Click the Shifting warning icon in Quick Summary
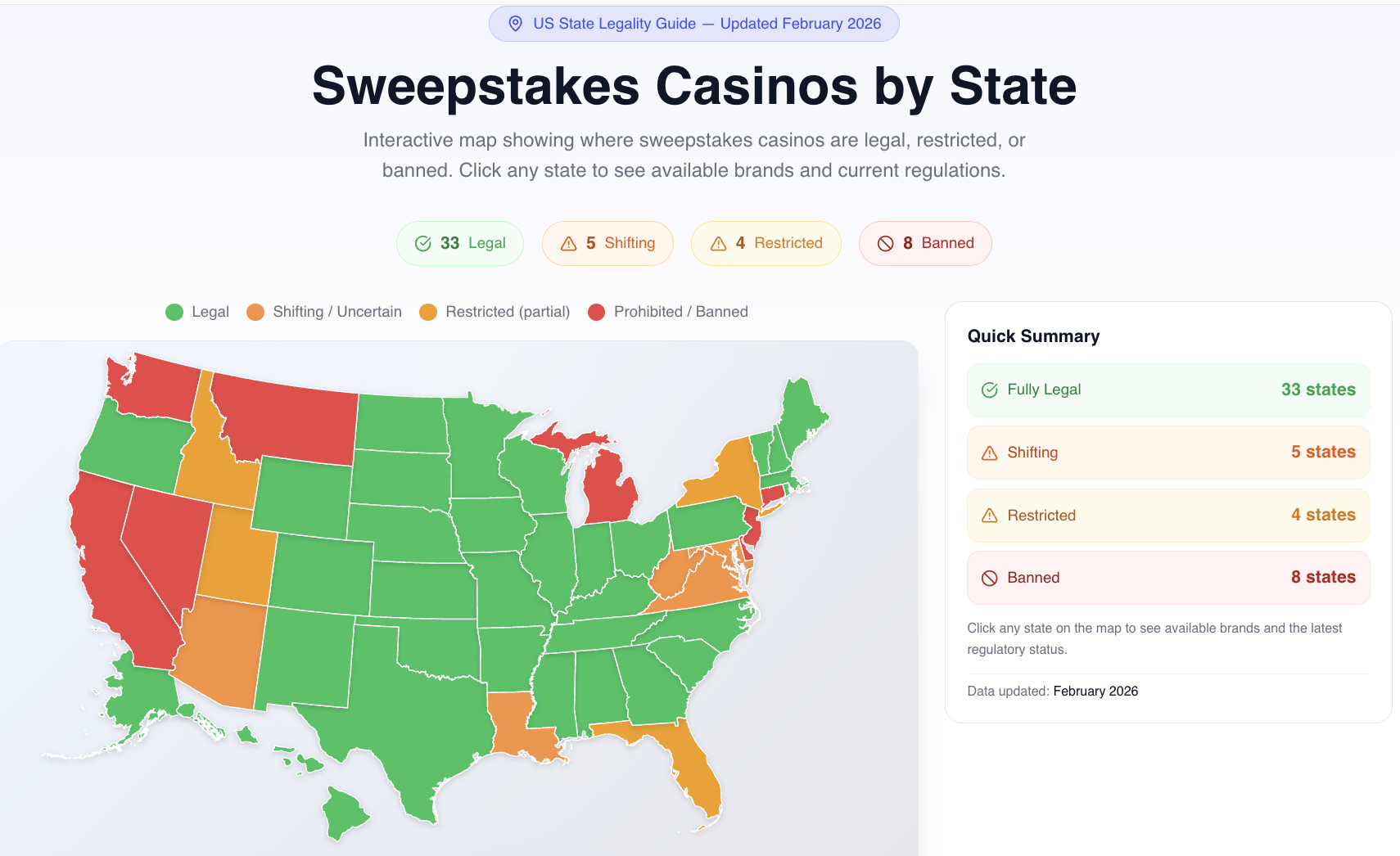The image size is (1400, 856). click(x=989, y=453)
